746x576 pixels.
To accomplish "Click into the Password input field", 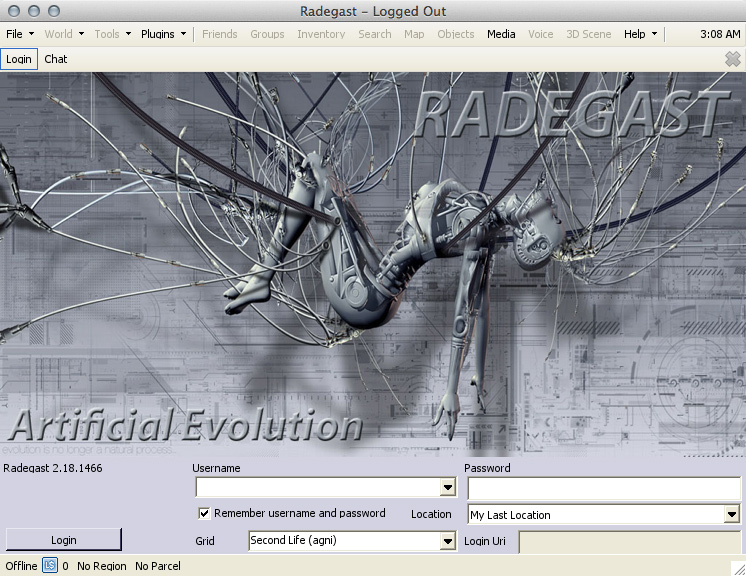I will (604, 488).
